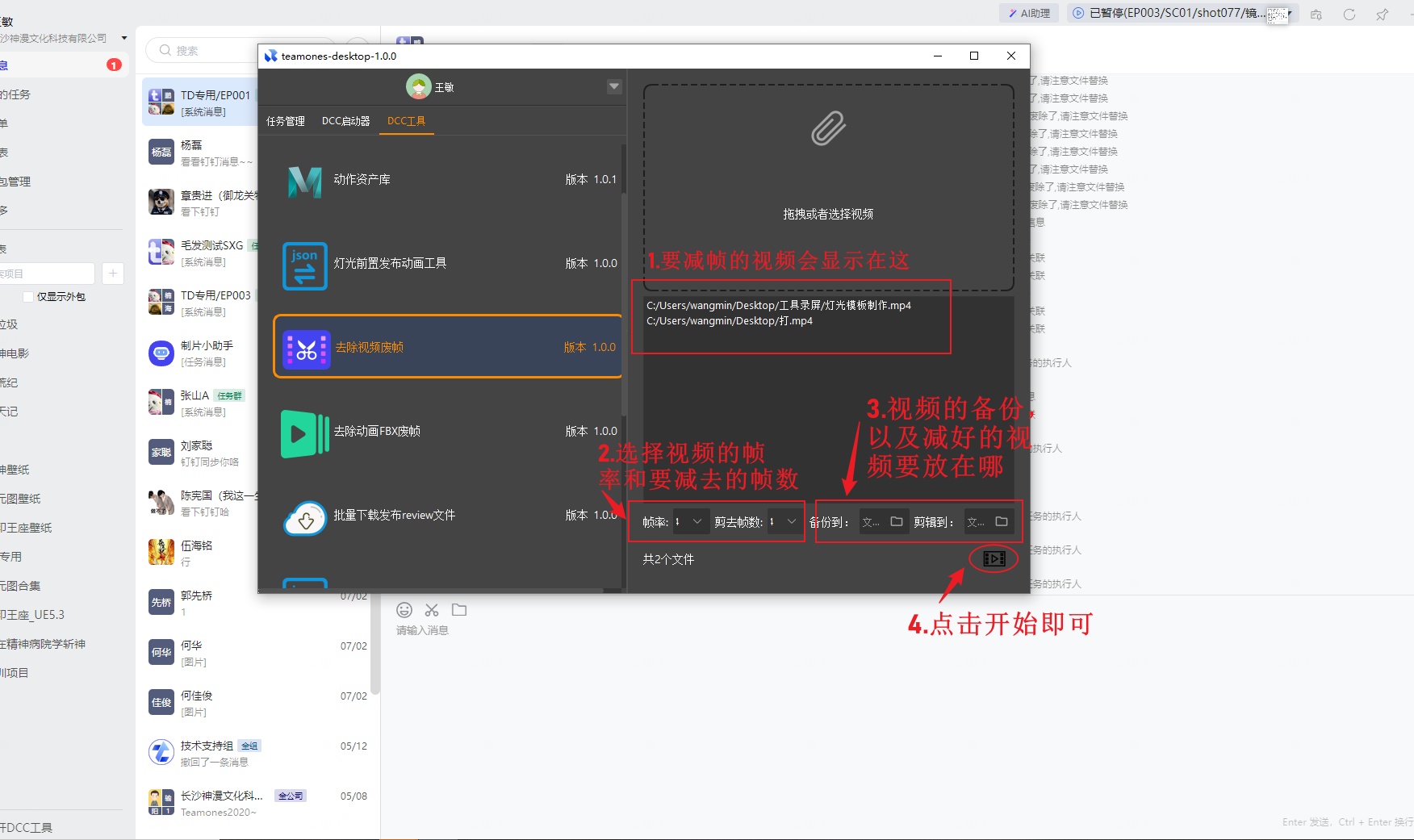Open the backup destination folder browser
The height and width of the screenshot is (840, 1414).
(x=896, y=522)
